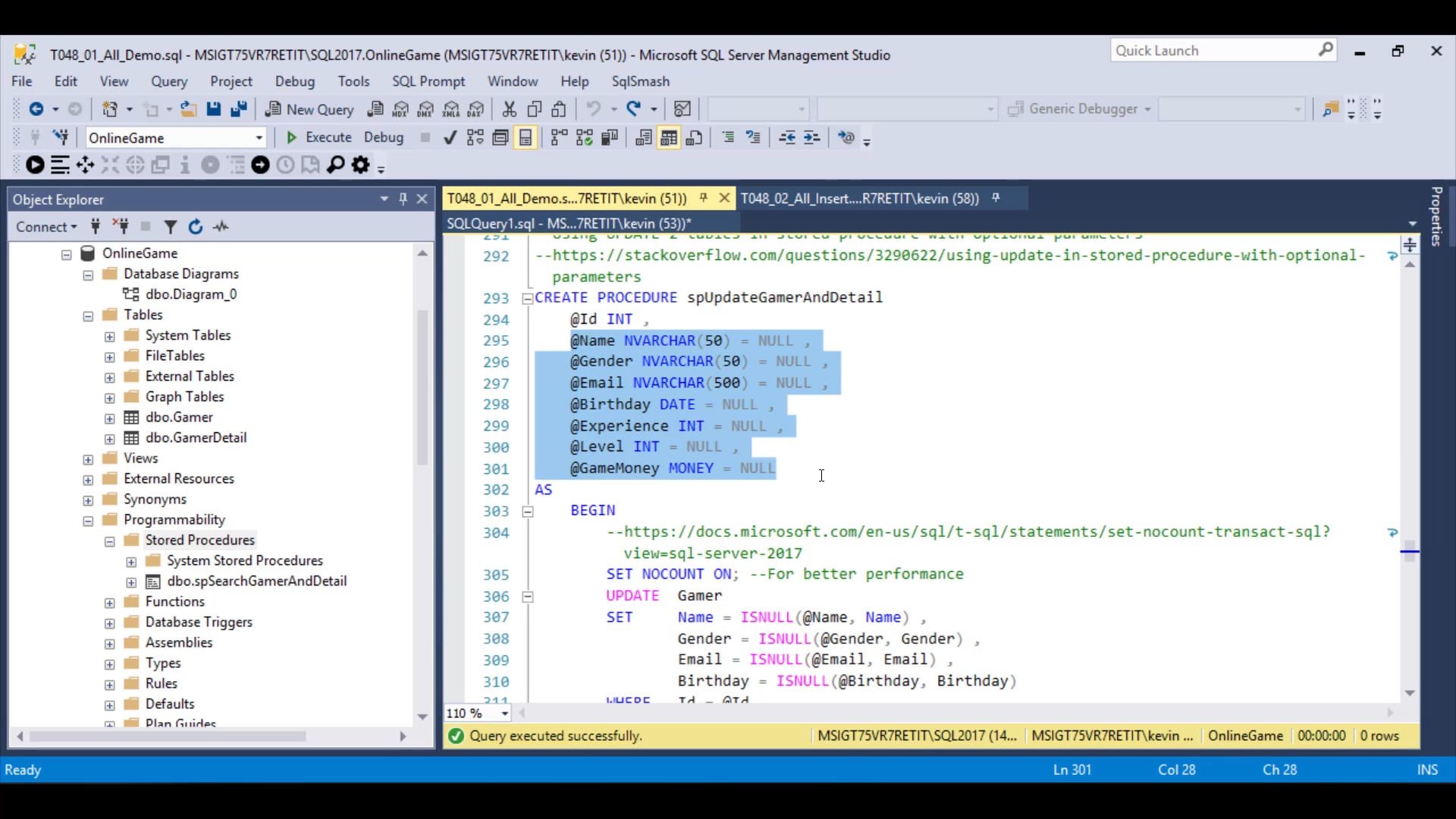This screenshot has width=1456, height=819.
Task: Adjust the 110% editor zoom control
Action: coord(475,713)
